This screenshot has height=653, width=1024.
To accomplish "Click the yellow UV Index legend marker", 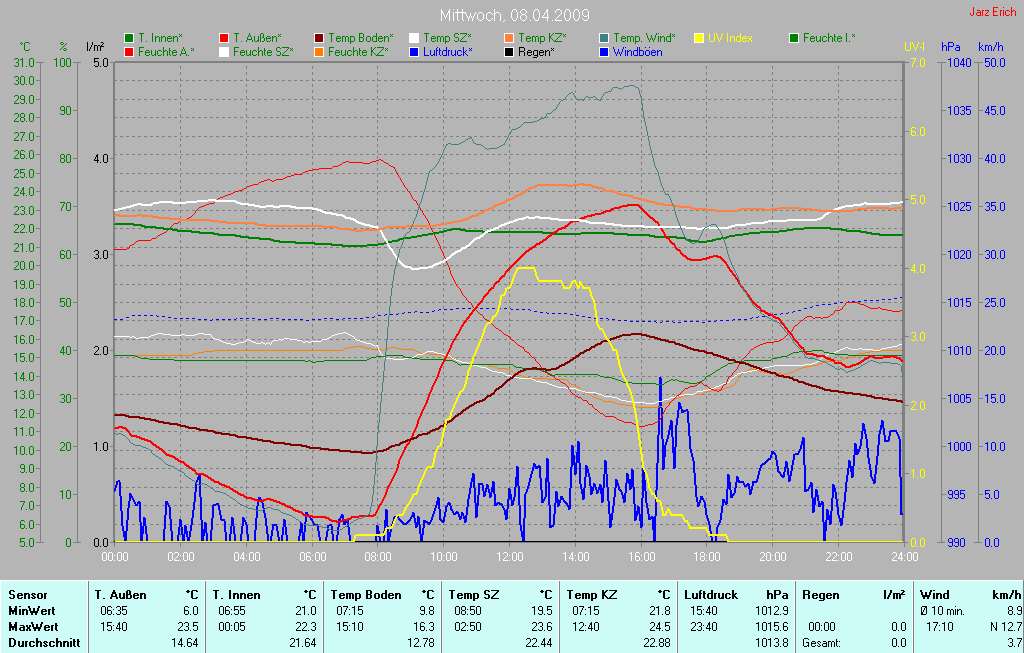I will click(699, 38).
